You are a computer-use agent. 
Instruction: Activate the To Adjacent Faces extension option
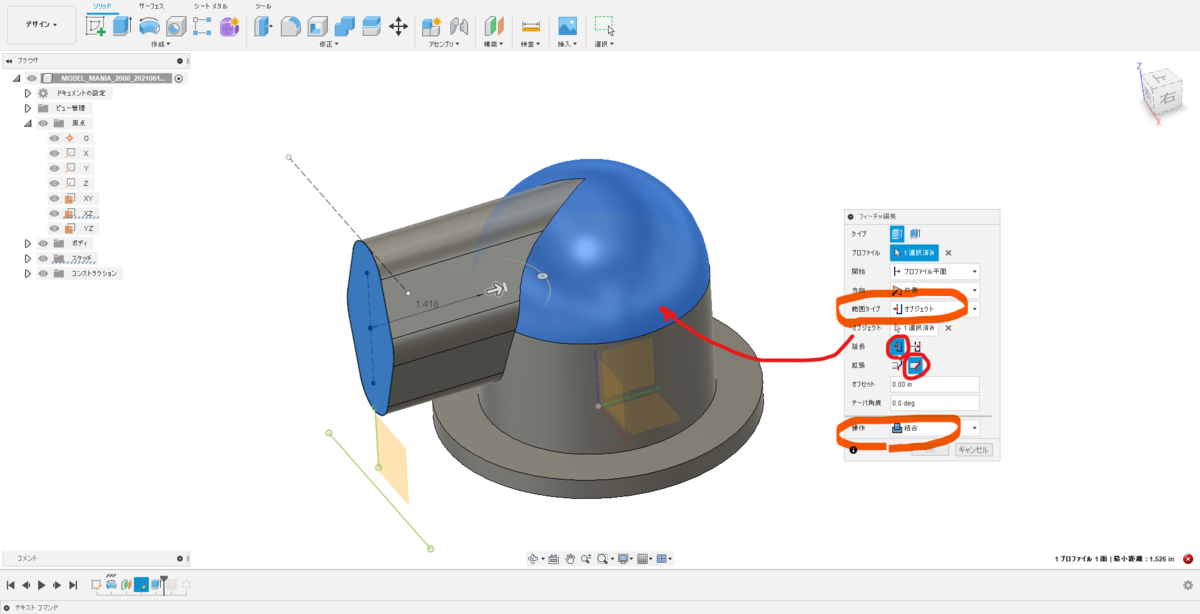(x=916, y=346)
